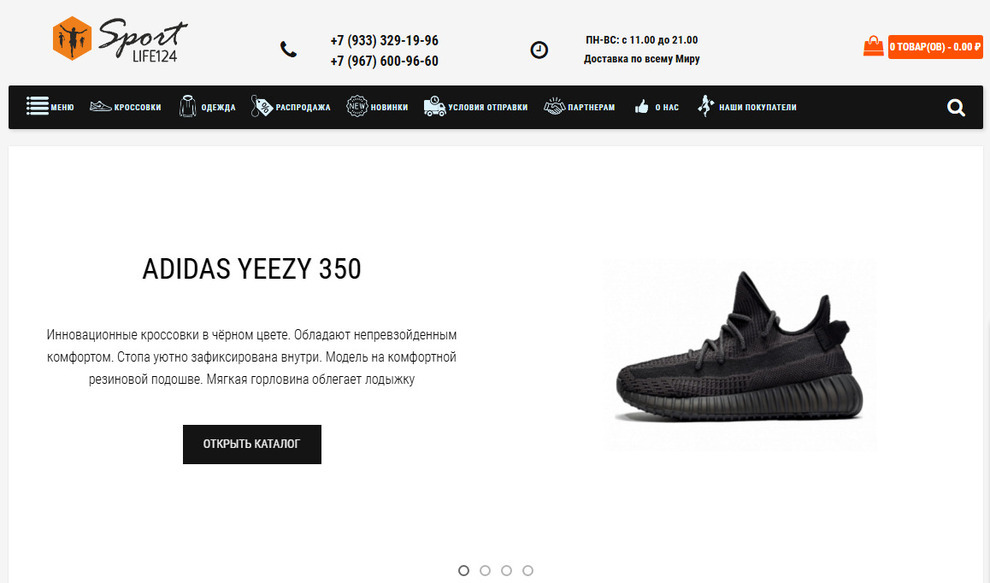This screenshot has height=583, width=990.
Task: Click the shopping bag cart icon
Action: tap(873, 46)
